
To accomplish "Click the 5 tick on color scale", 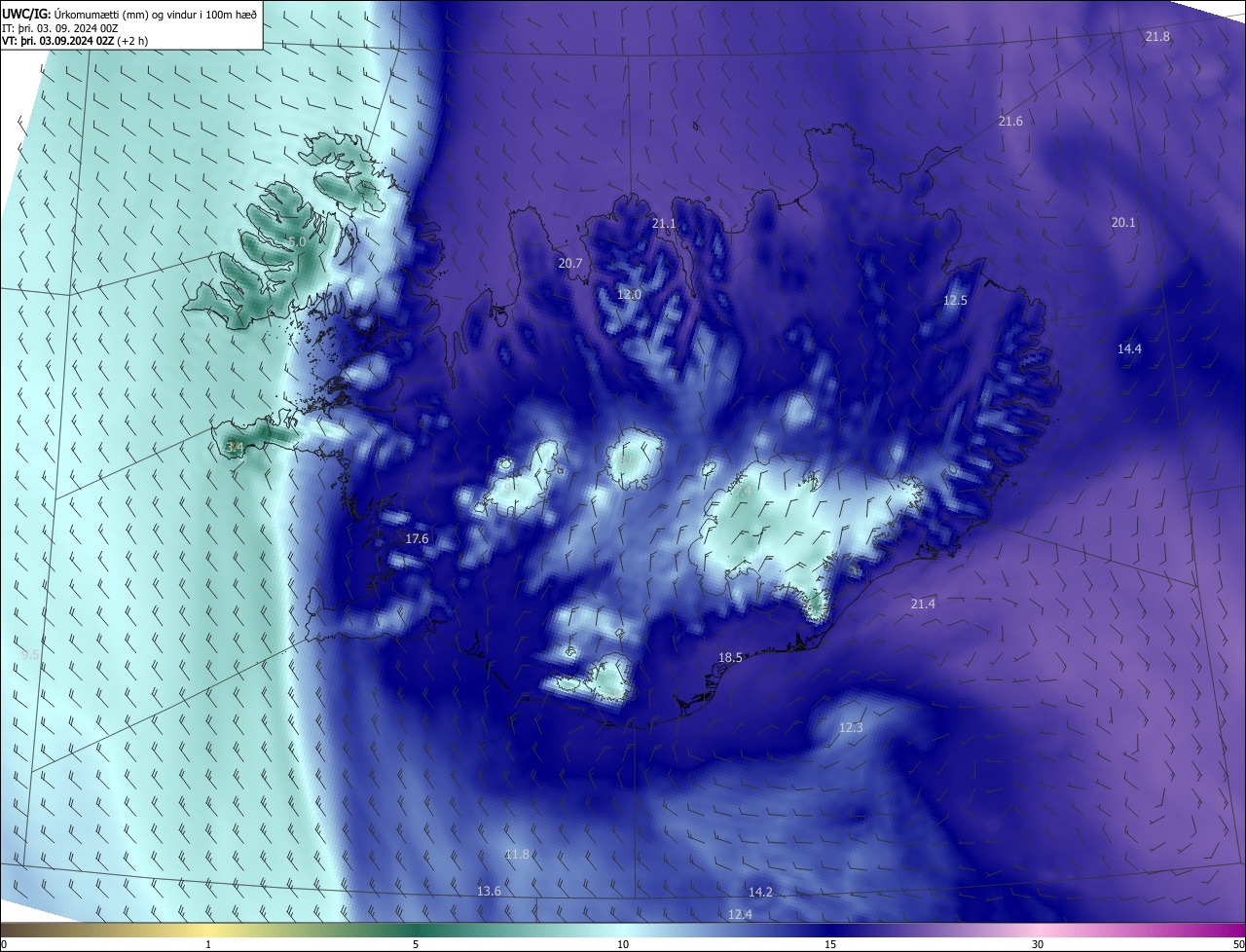I will tap(416, 944).
